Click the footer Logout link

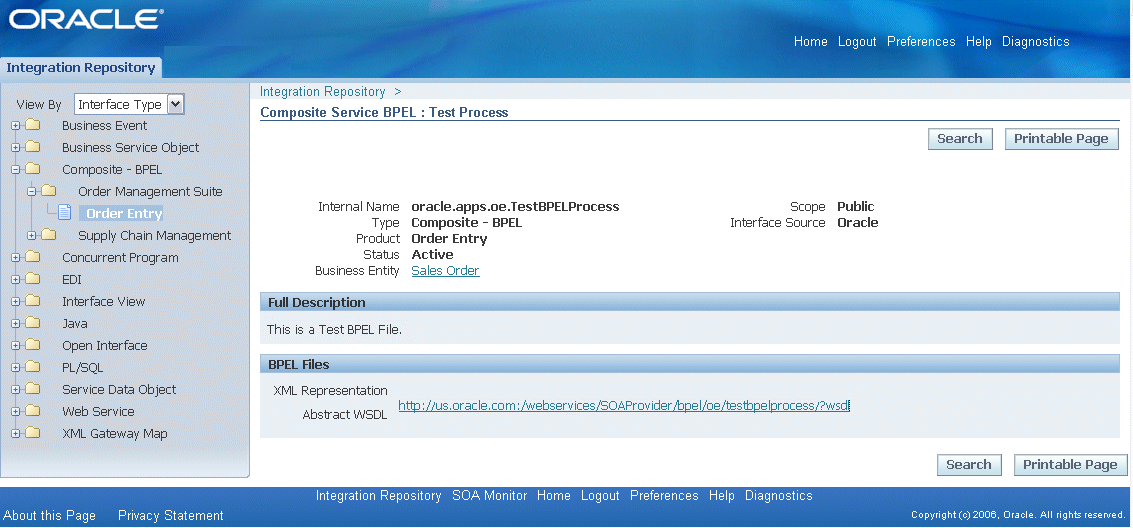pos(600,495)
